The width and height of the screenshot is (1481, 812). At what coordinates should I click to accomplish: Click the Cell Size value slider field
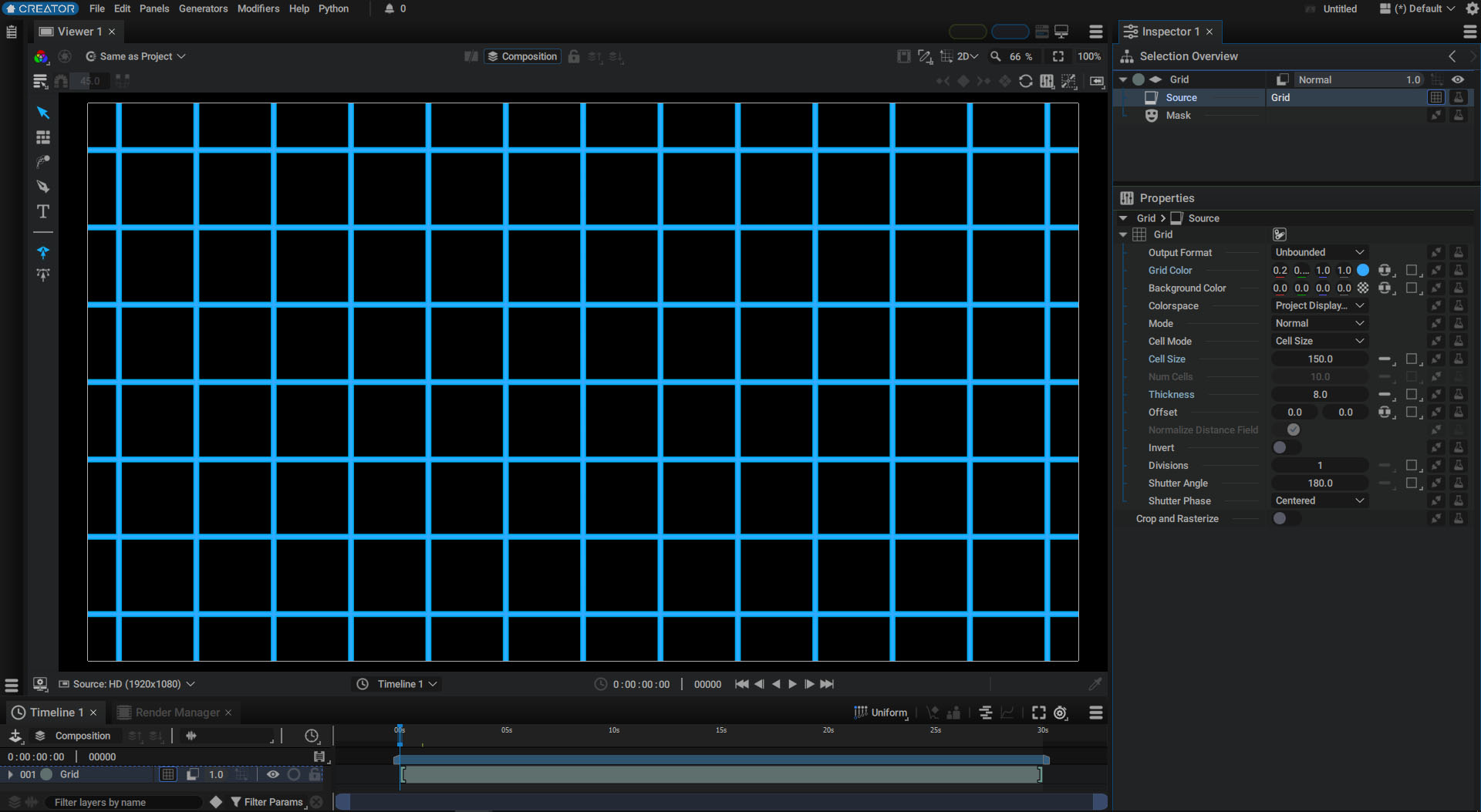1320,359
